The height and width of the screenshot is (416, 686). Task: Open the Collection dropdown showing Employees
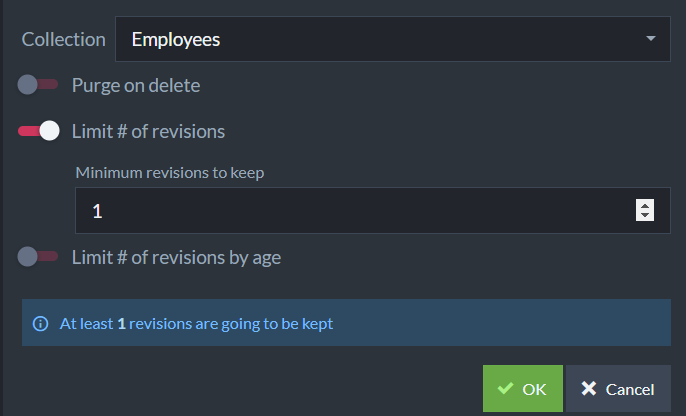click(392, 39)
